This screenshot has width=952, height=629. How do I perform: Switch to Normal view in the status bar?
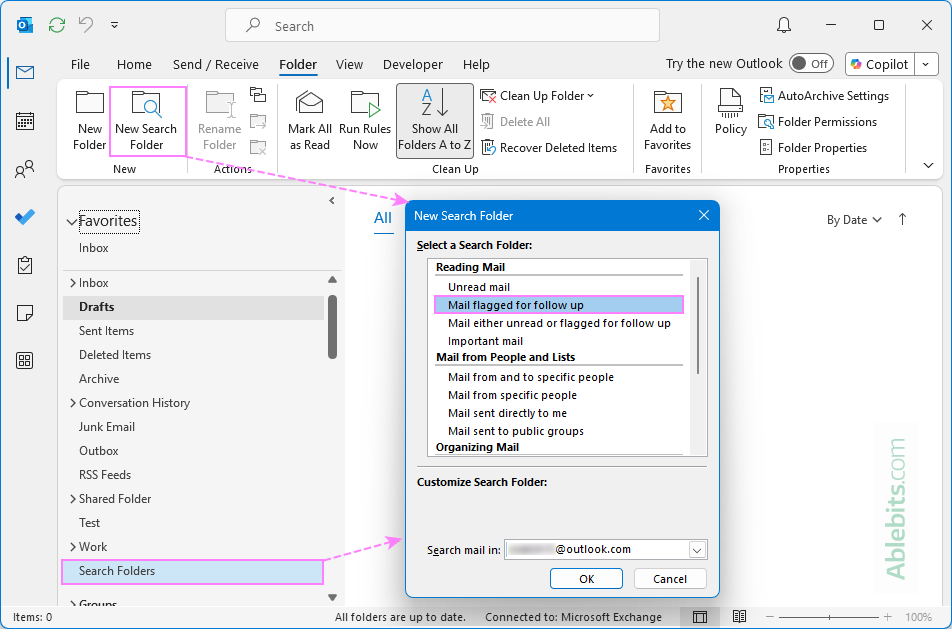pos(699,617)
